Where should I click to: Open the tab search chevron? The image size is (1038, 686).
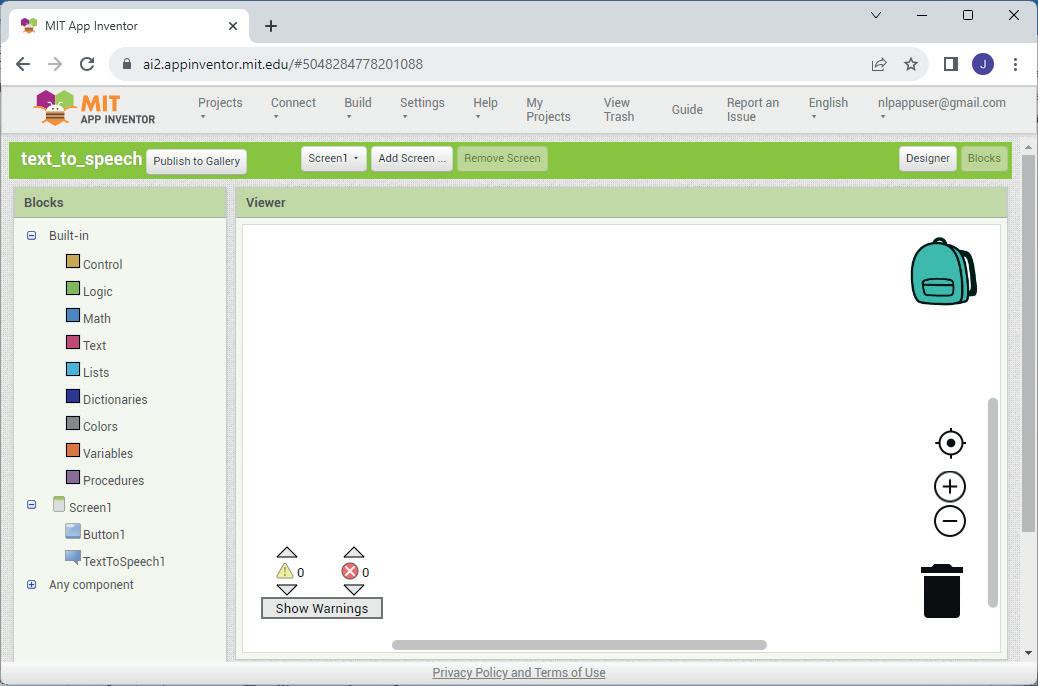[876, 15]
